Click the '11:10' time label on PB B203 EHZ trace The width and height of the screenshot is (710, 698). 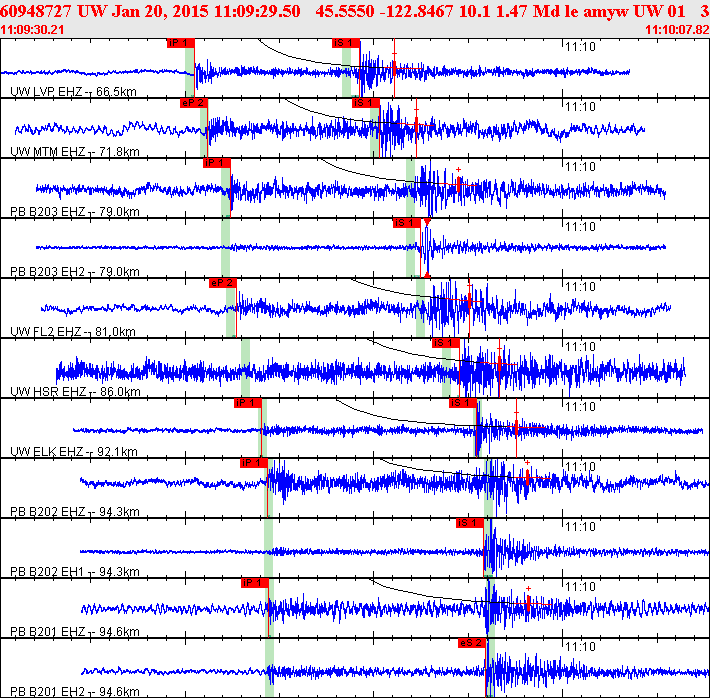[x=580, y=167]
